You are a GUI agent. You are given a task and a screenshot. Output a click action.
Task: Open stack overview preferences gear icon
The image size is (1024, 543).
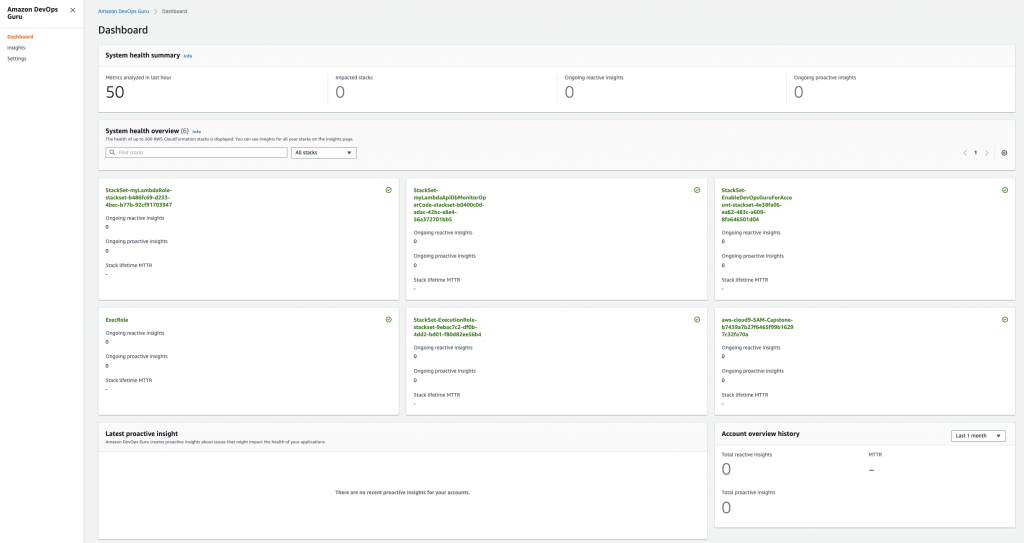click(x=1004, y=153)
